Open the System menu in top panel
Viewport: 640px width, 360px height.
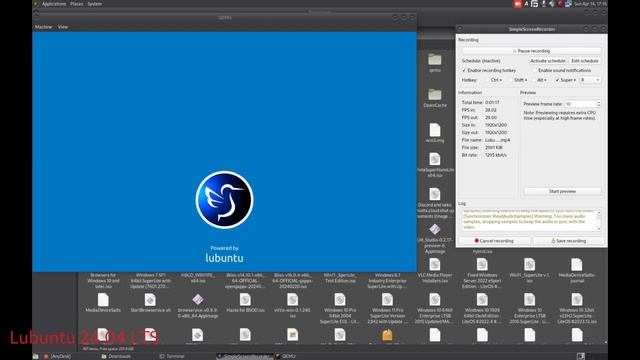pyautogui.click(x=94, y=4)
